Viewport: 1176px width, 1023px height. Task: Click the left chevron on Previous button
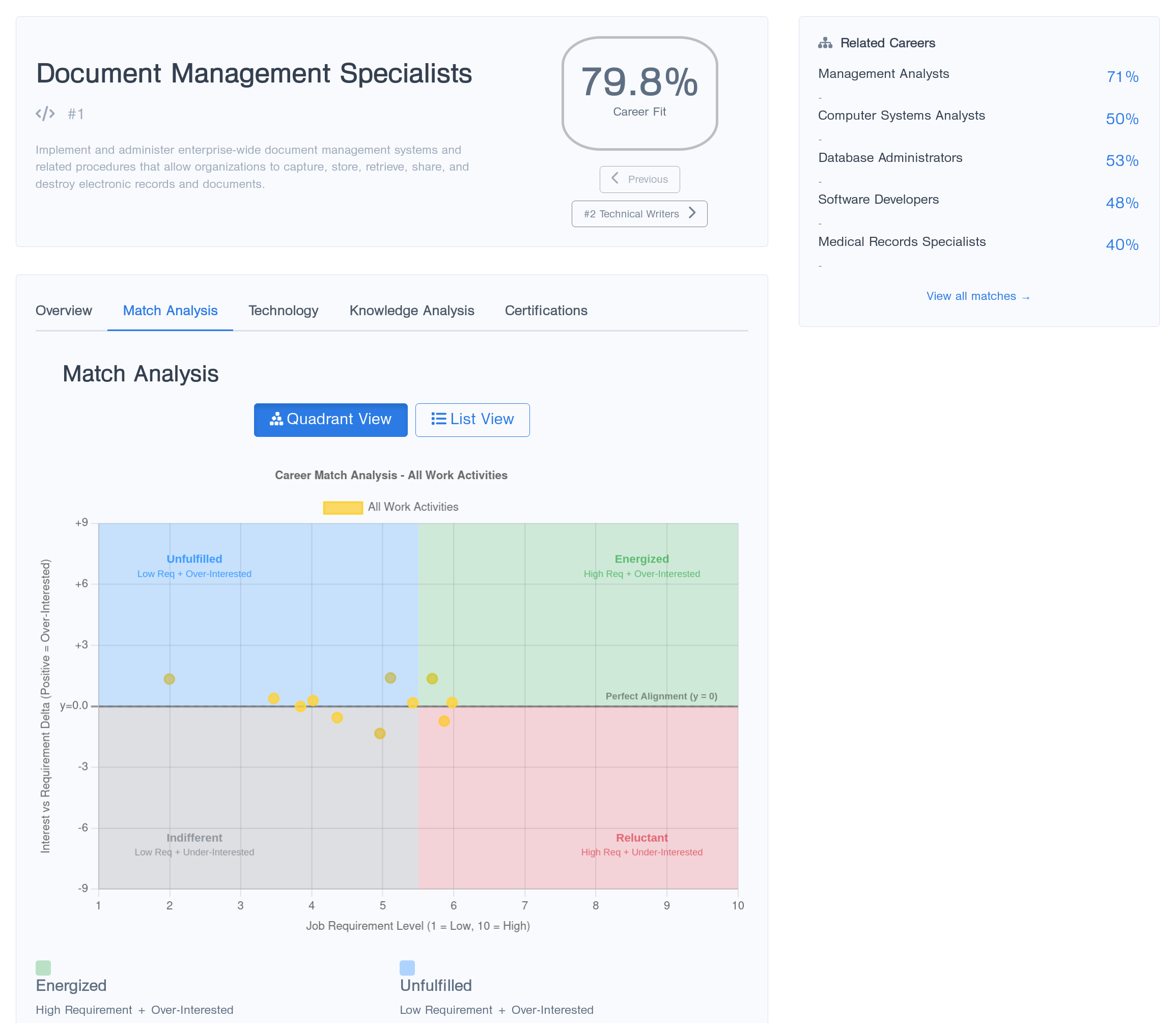614,179
